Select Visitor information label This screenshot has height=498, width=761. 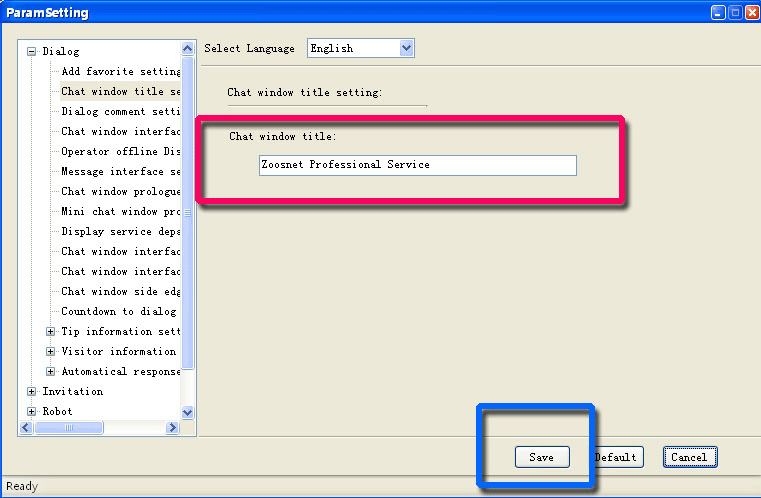coord(119,351)
